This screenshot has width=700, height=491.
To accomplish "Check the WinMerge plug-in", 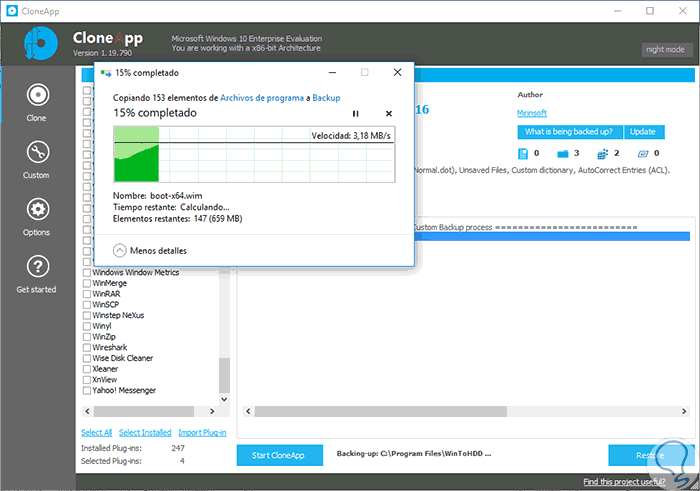I will coord(87,283).
